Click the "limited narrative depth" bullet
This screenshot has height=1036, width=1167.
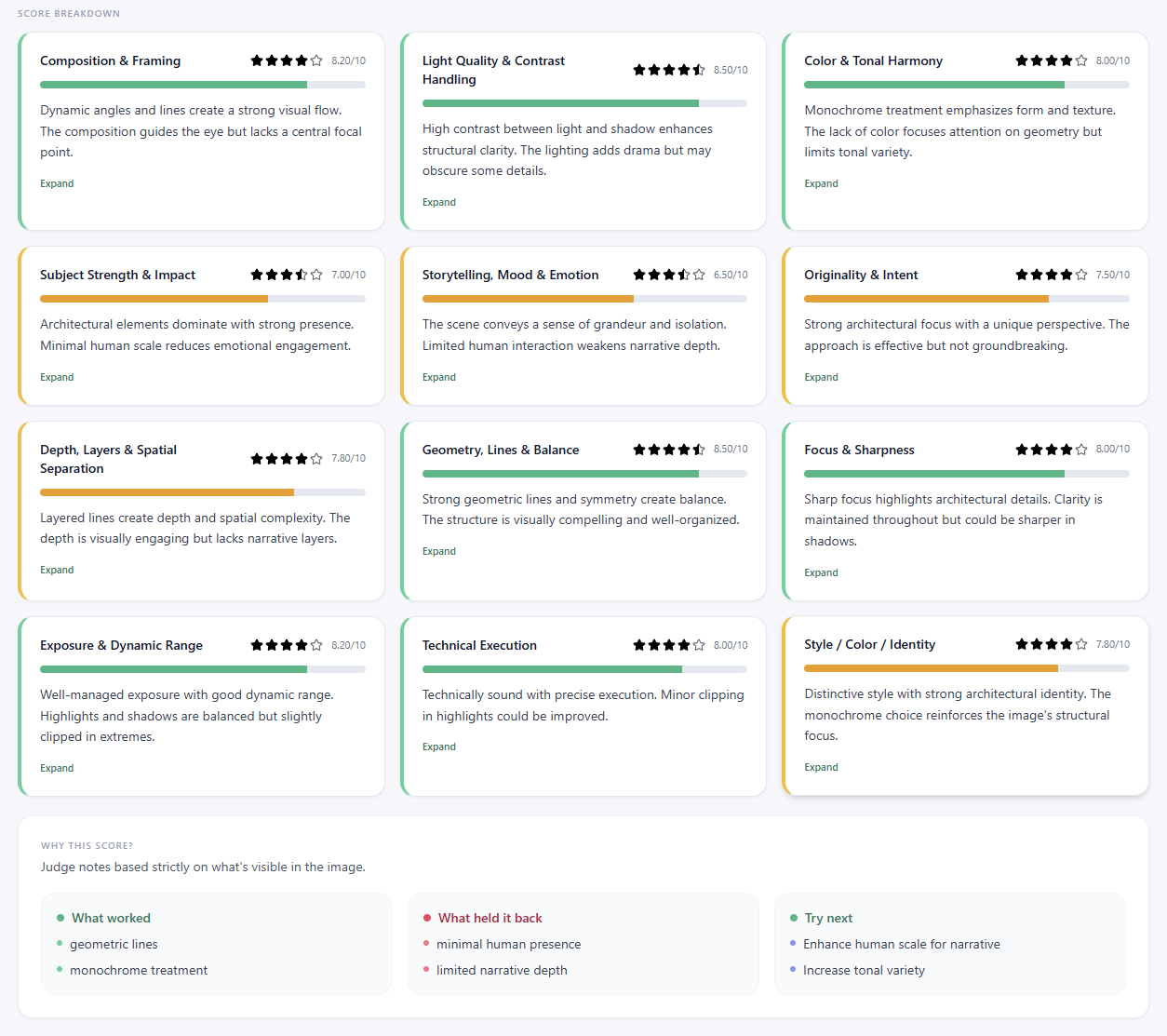point(502,970)
